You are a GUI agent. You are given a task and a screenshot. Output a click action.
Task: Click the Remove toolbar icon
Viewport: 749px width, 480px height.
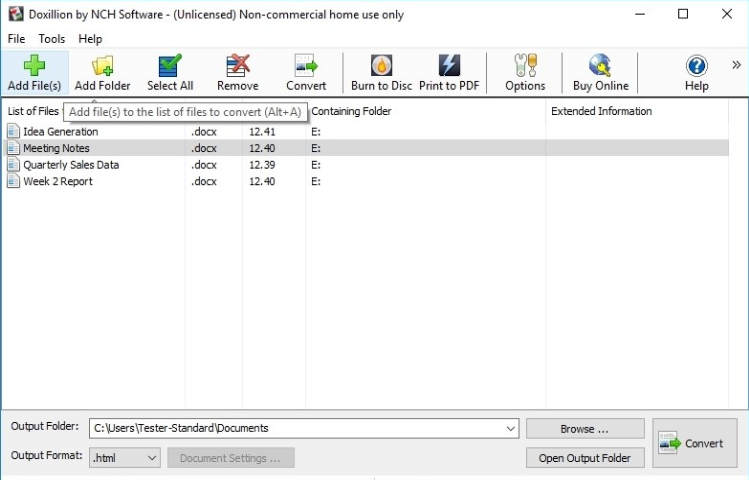coord(238,65)
